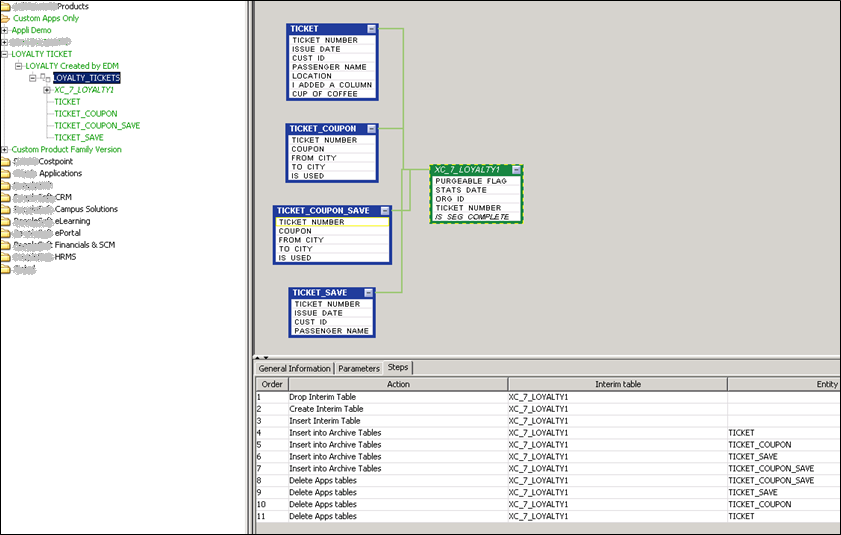Select TICKET_COUPON_SAVE in the tree
Image resolution: width=841 pixels, height=535 pixels.
(x=96, y=126)
